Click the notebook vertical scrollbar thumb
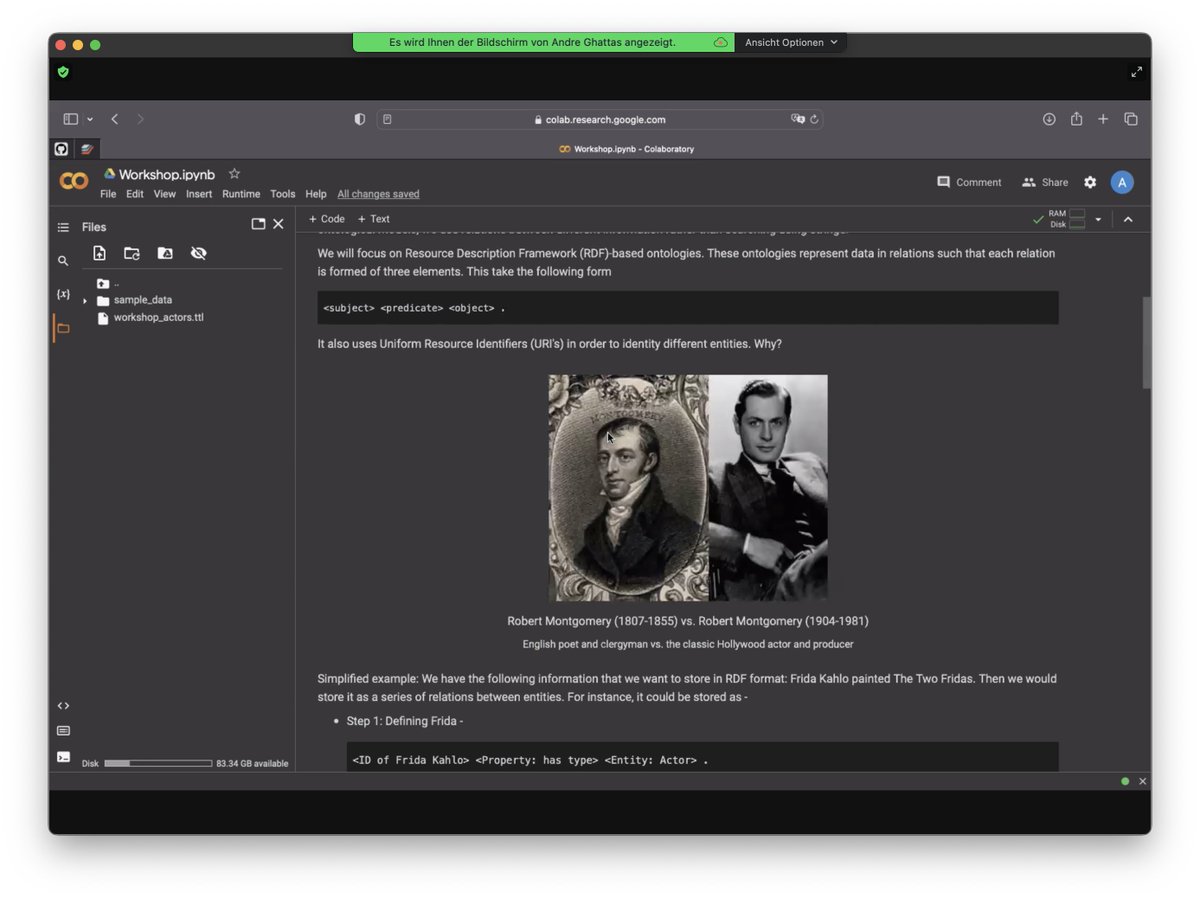Viewport: 1200px width, 899px height. pos(1146,342)
